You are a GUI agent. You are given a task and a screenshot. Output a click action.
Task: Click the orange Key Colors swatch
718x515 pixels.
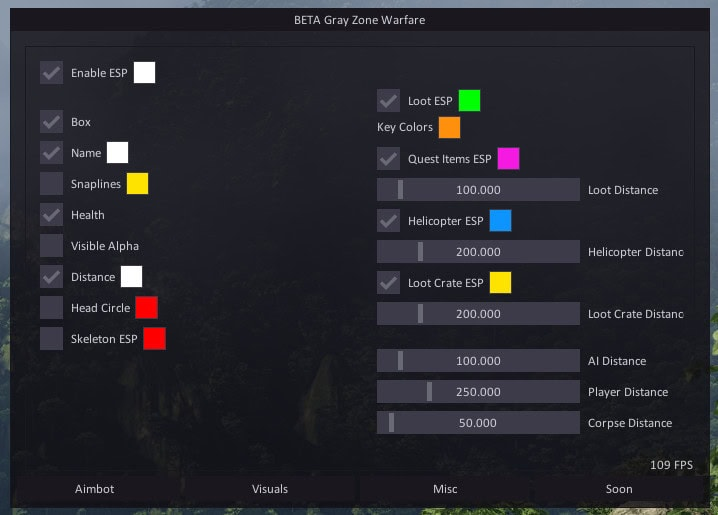449,128
